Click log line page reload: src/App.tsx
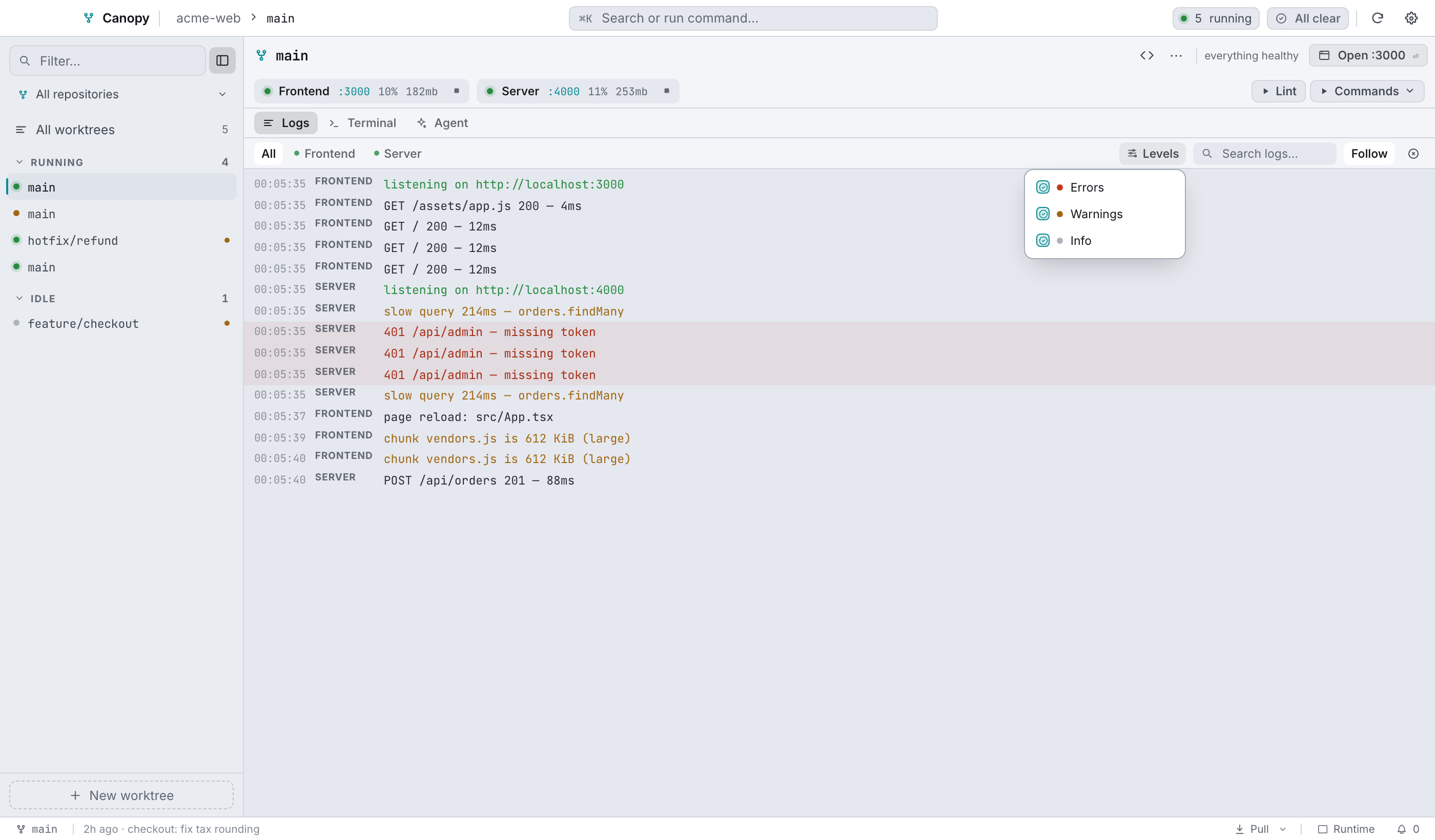The height and width of the screenshot is (840, 1435). [468, 416]
